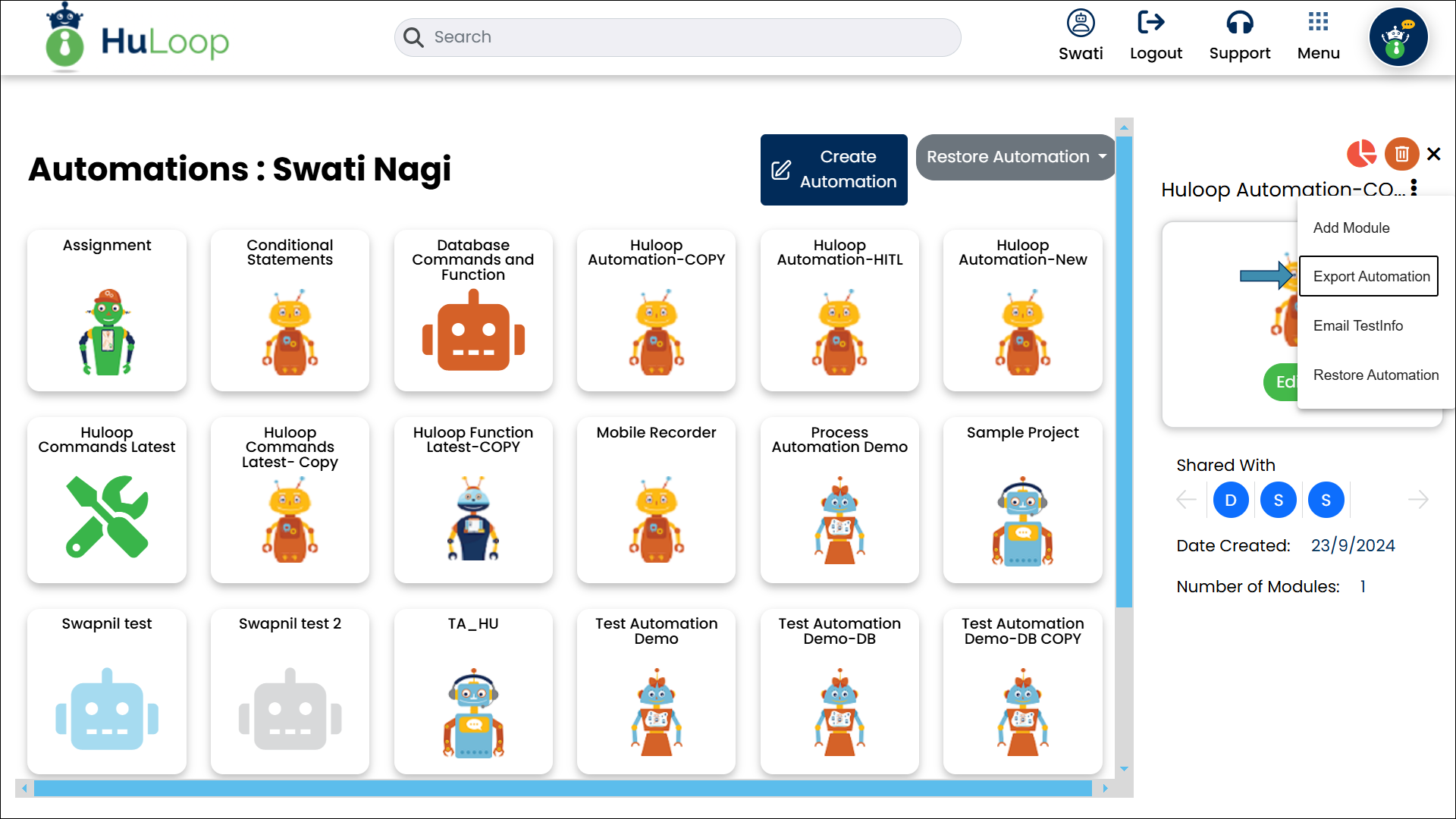1456x819 pixels.
Task: Click the blue vertical scrollbar thumb
Action: (1124, 372)
